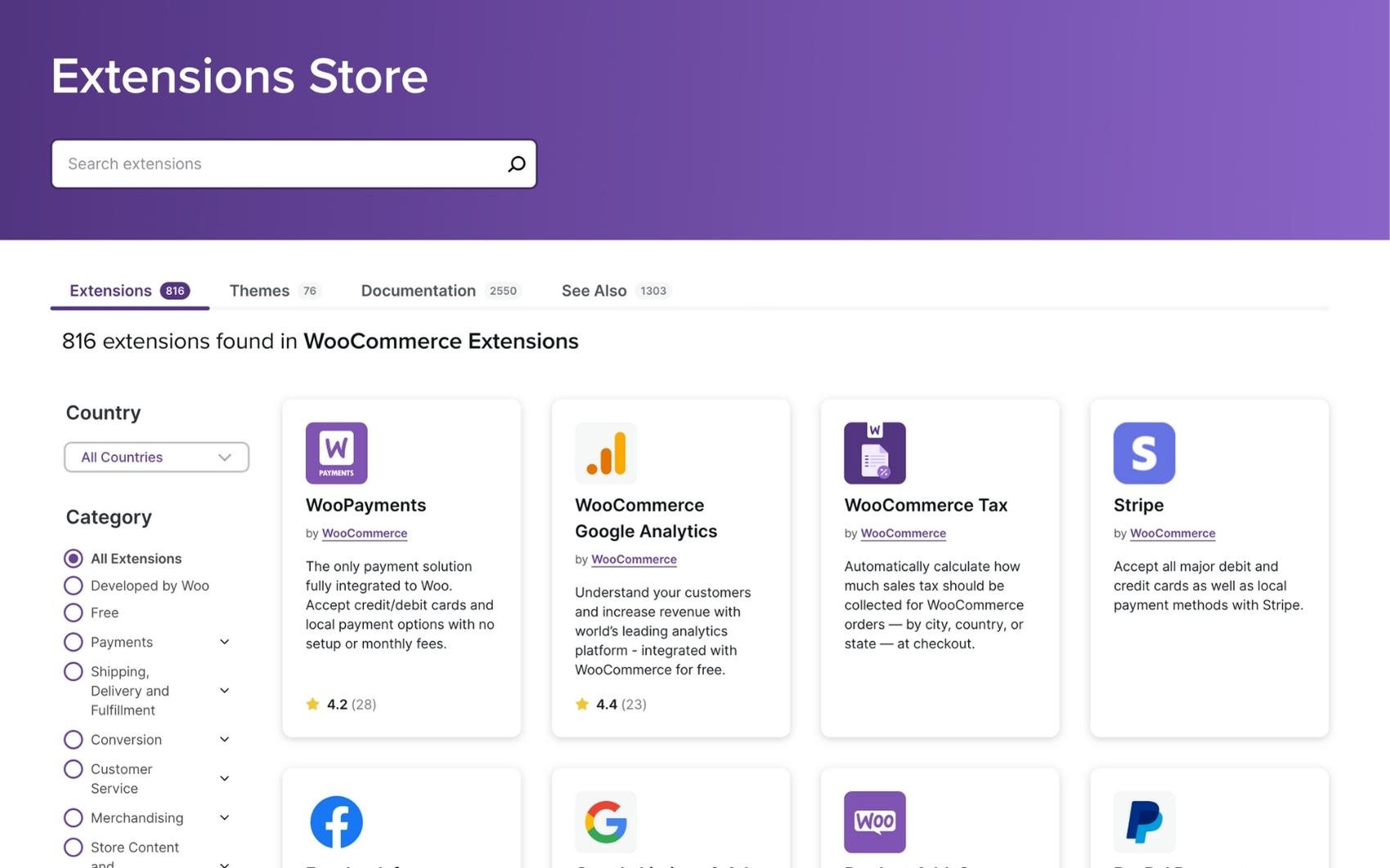The width and height of the screenshot is (1390, 868).
Task: Focus the Search extensions field
Action: click(278, 164)
